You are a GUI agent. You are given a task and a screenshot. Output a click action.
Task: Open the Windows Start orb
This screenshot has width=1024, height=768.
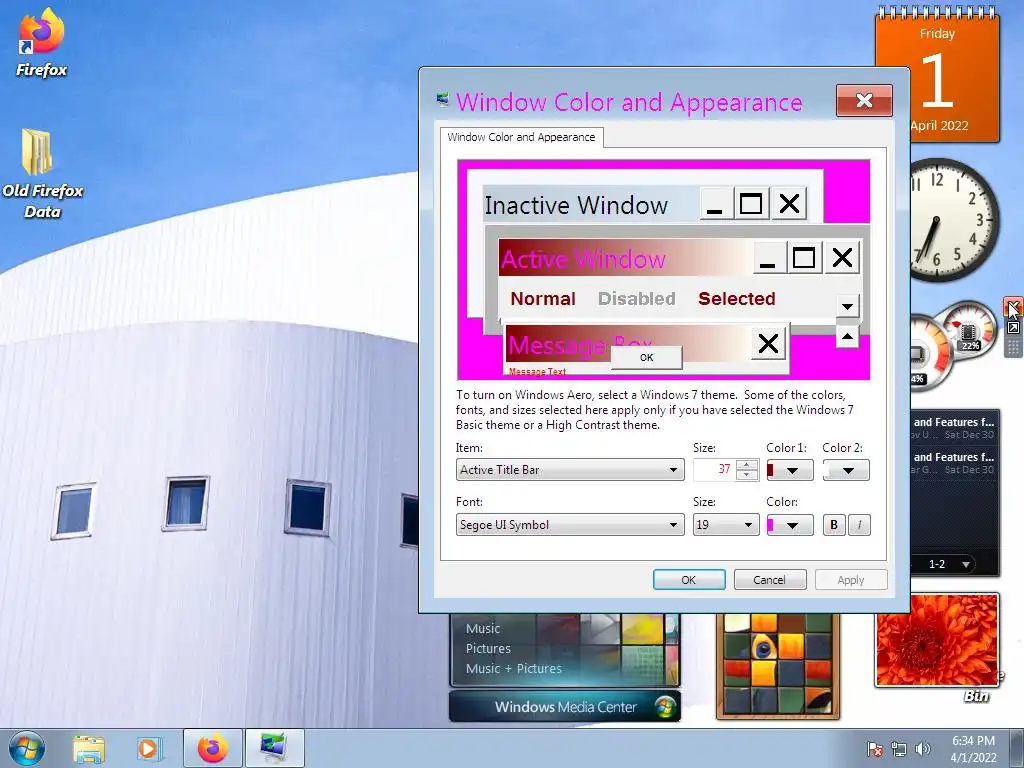coord(26,748)
